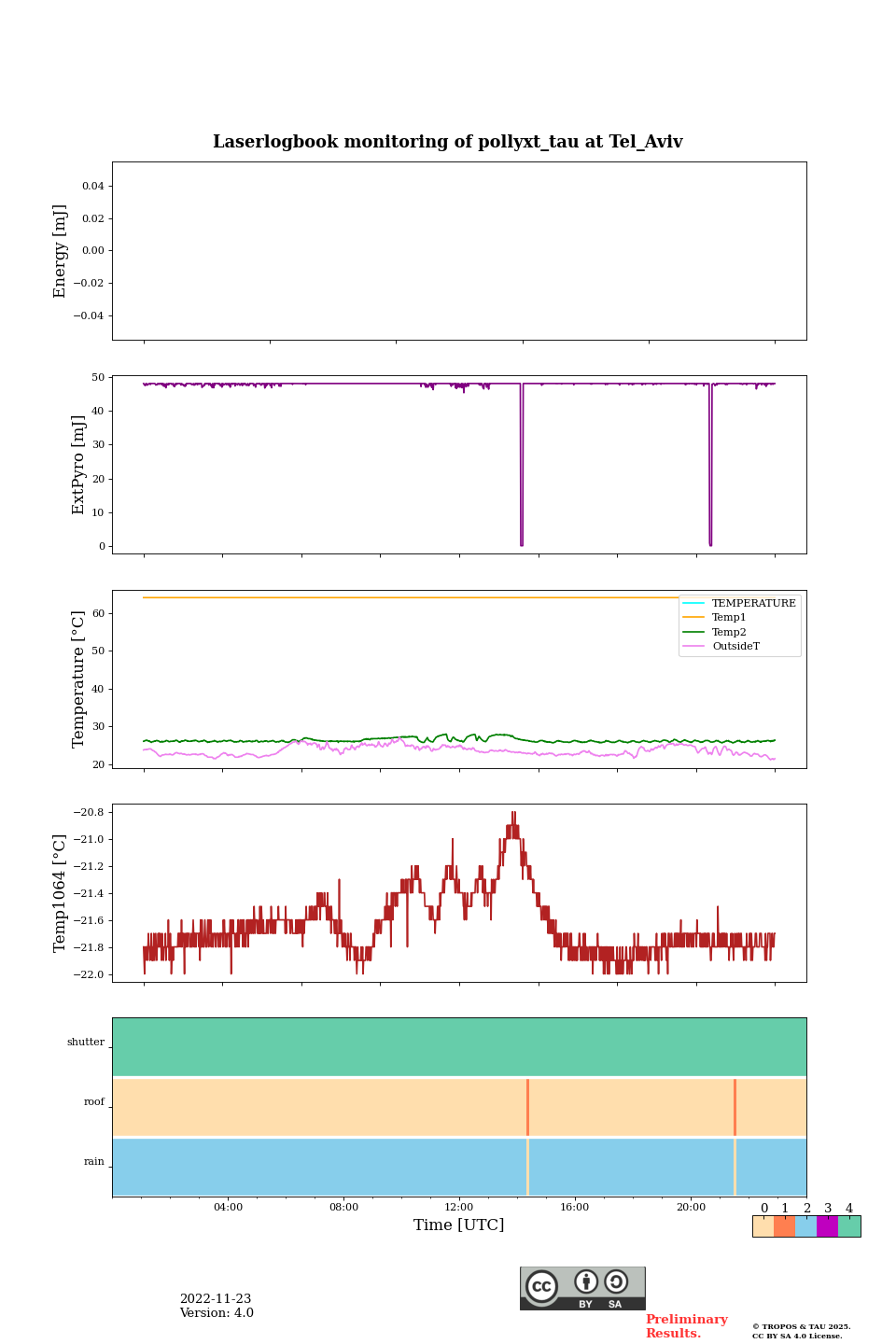
Task: Click the second orange roof-status marker after 20:00
Action: click(x=735, y=1107)
